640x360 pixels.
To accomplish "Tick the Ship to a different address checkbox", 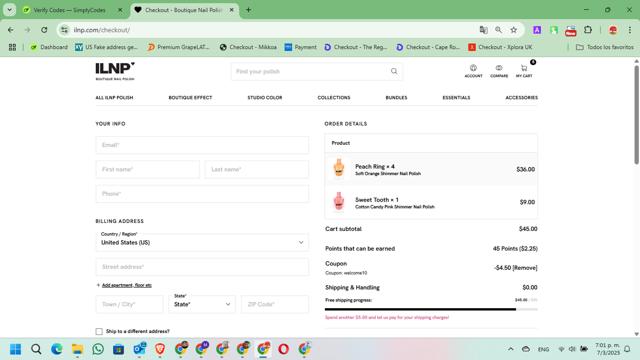I will tap(99, 331).
